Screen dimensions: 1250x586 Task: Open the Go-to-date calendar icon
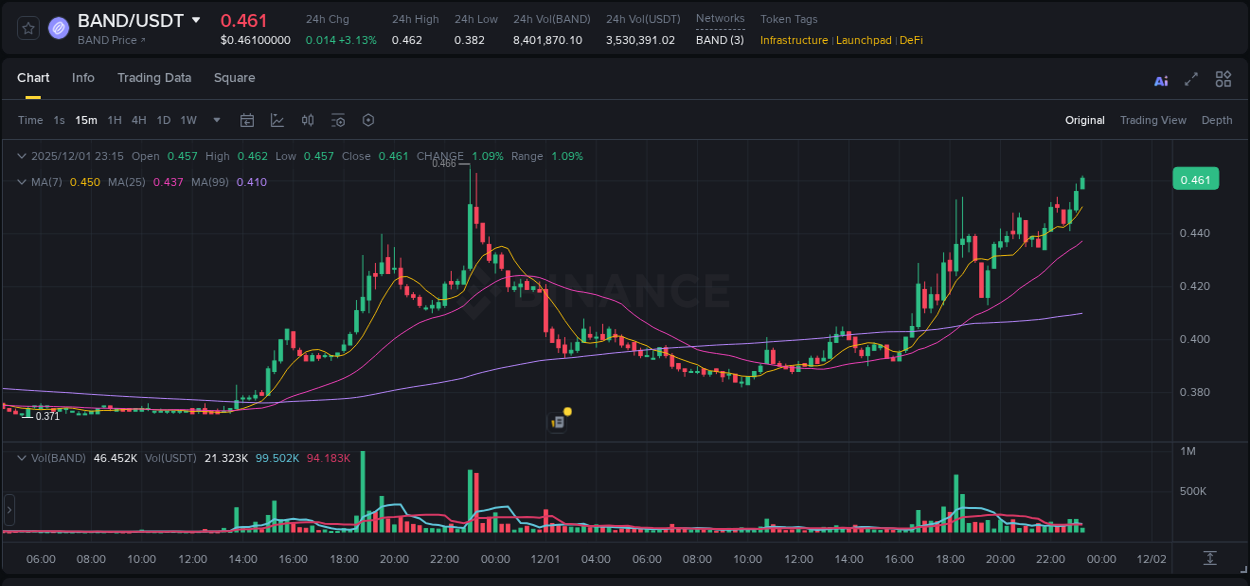click(247, 120)
